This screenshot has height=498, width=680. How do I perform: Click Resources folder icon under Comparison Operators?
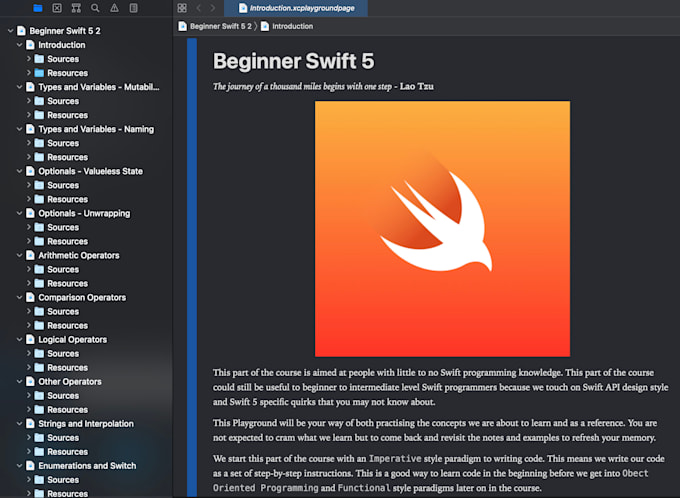pyautogui.click(x=39, y=325)
